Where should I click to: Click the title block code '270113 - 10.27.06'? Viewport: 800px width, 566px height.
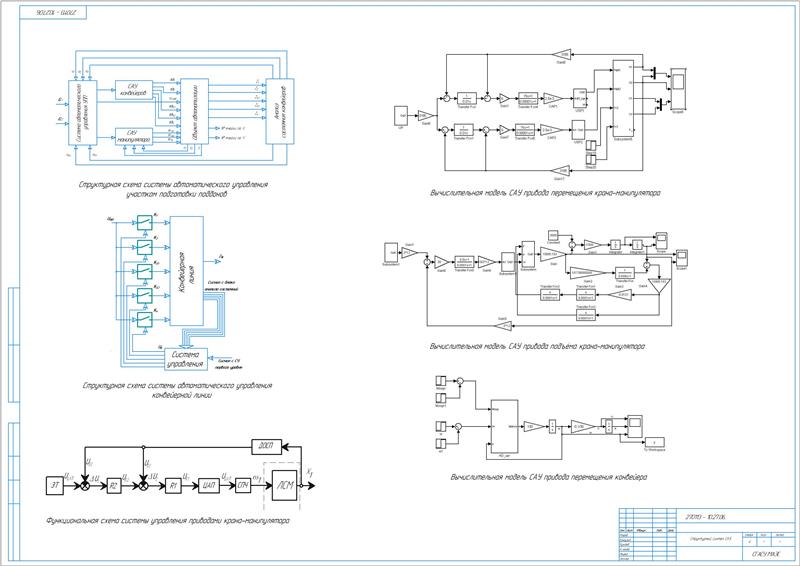click(x=707, y=518)
